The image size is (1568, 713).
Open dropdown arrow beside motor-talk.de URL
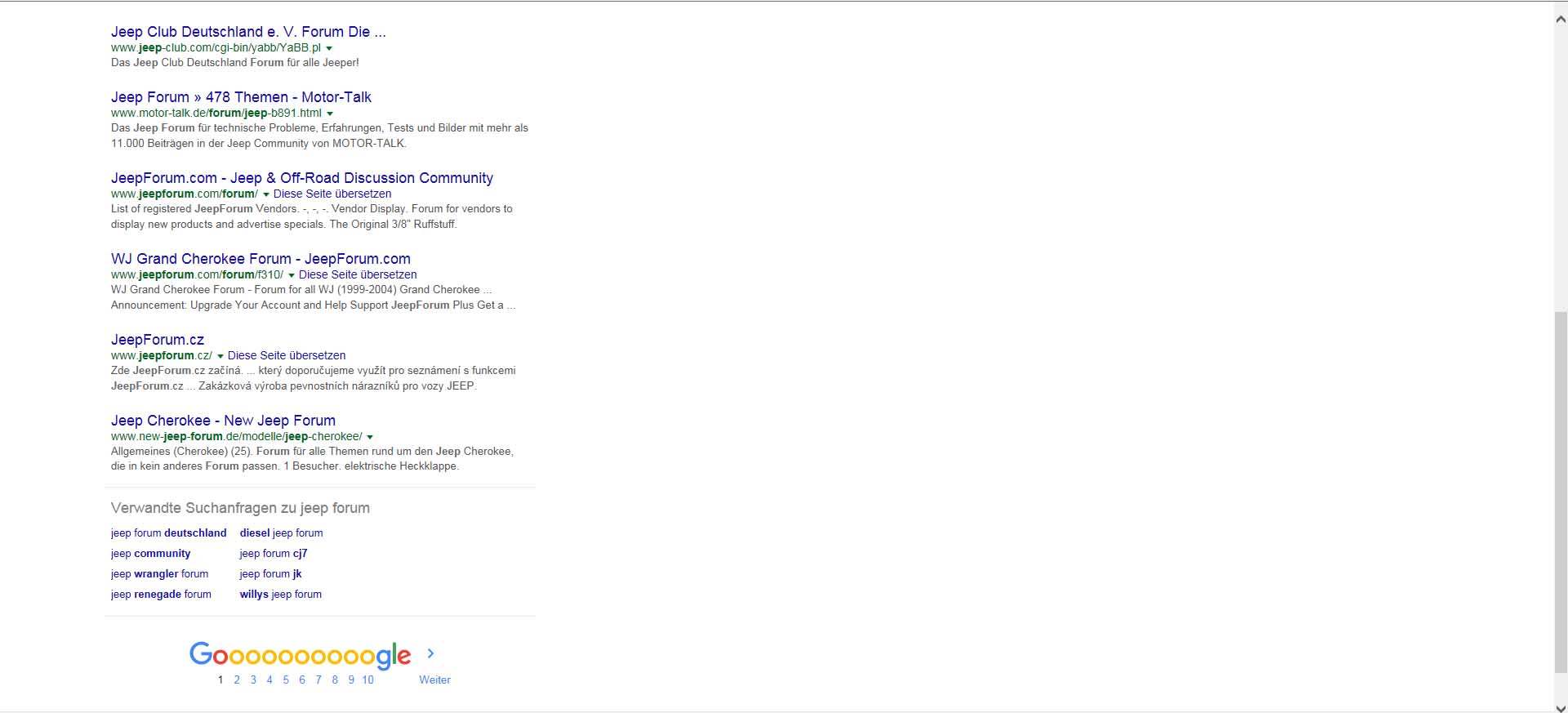click(x=330, y=114)
